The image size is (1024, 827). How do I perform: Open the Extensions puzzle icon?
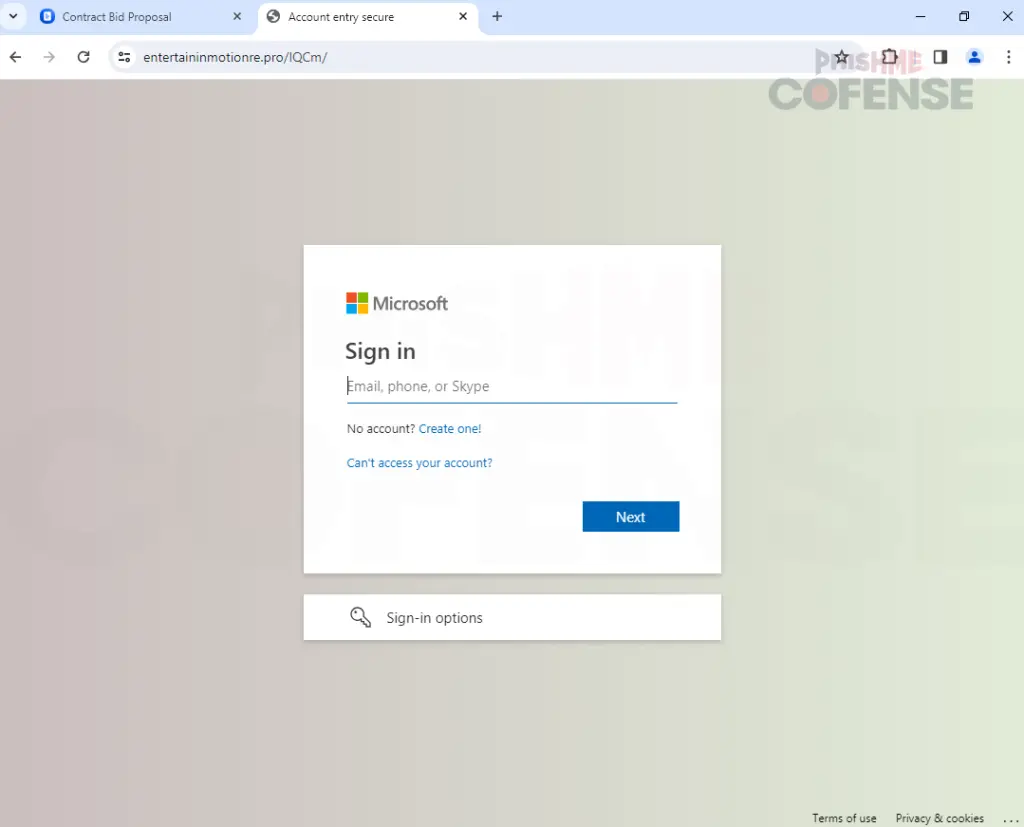tap(889, 57)
